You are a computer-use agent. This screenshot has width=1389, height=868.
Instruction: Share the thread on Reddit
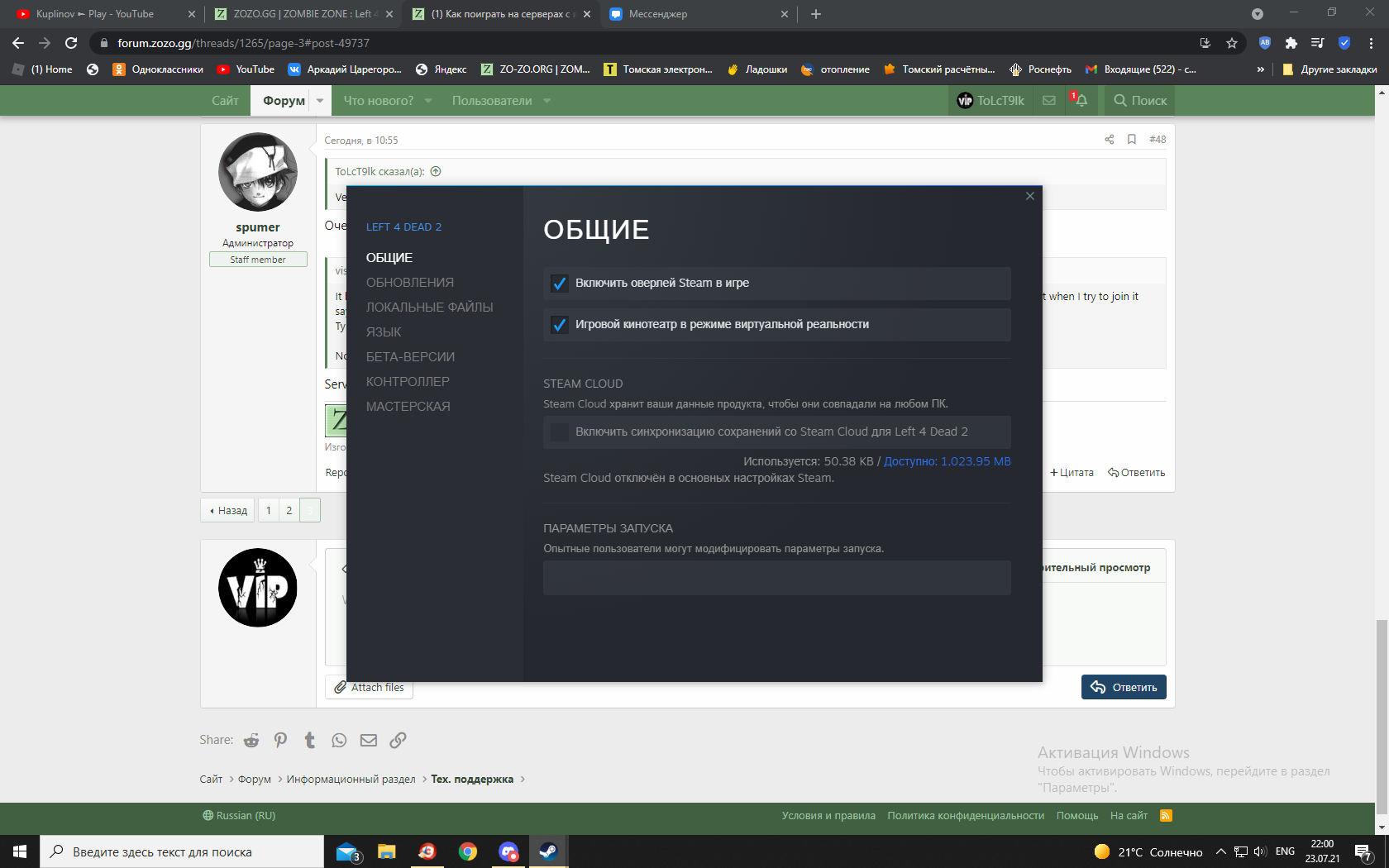(251, 741)
